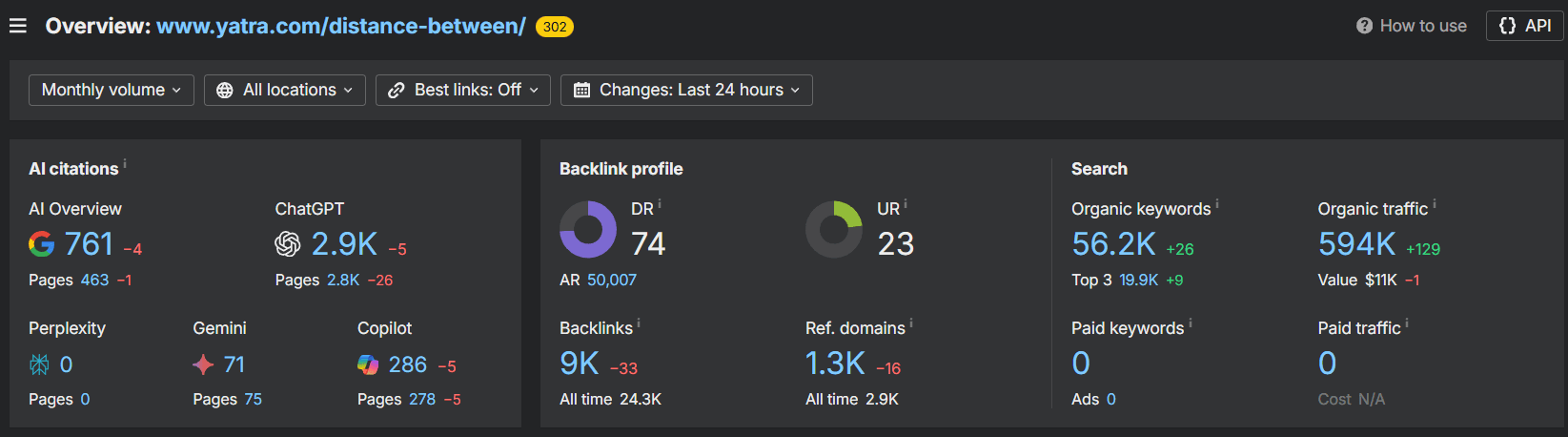The image size is (1568, 437).
Task: Click the Cost N/A text
Action: pyautogui.click(x=1352, y=399)
